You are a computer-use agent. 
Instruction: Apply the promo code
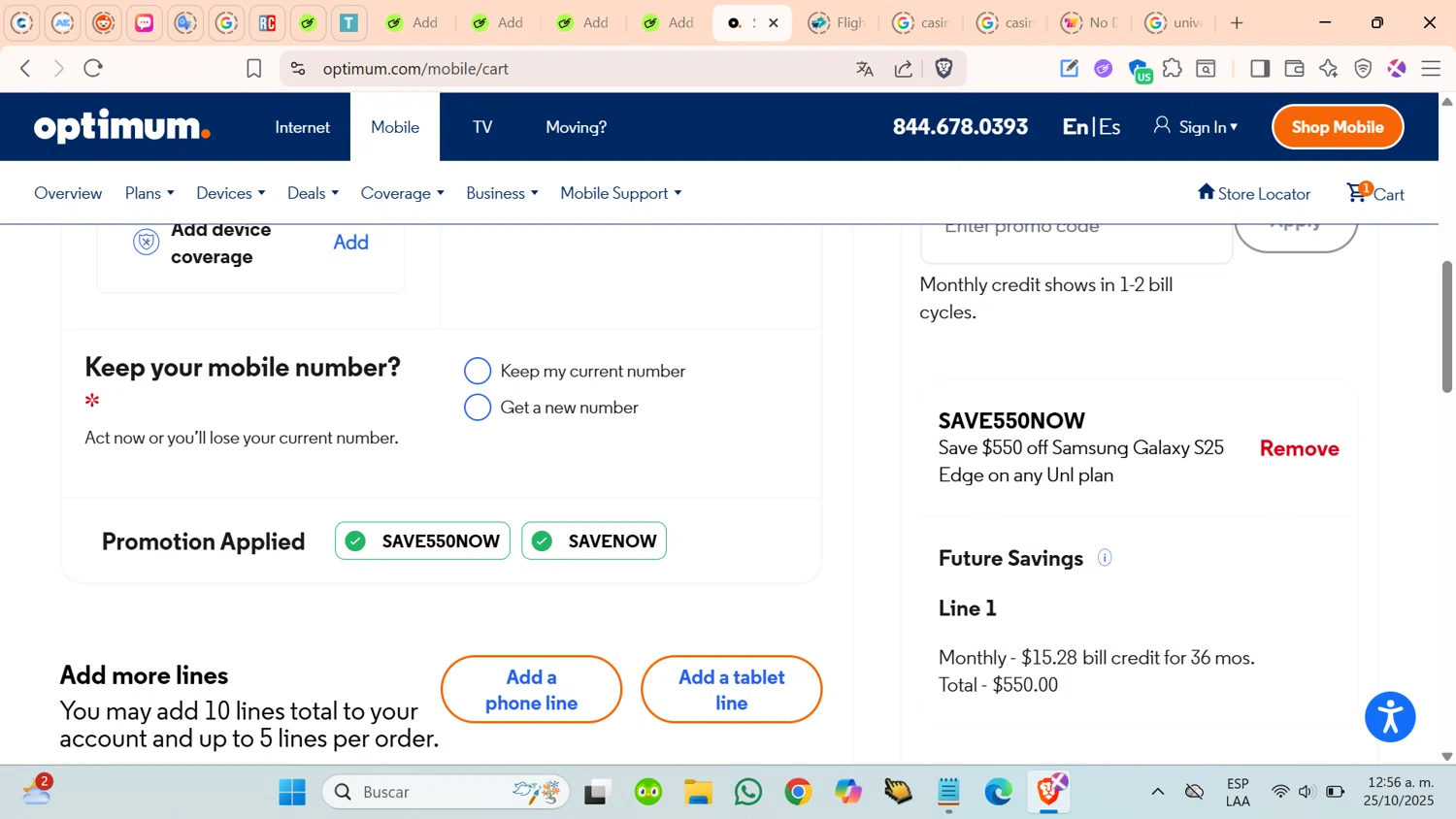point(1296,233)
